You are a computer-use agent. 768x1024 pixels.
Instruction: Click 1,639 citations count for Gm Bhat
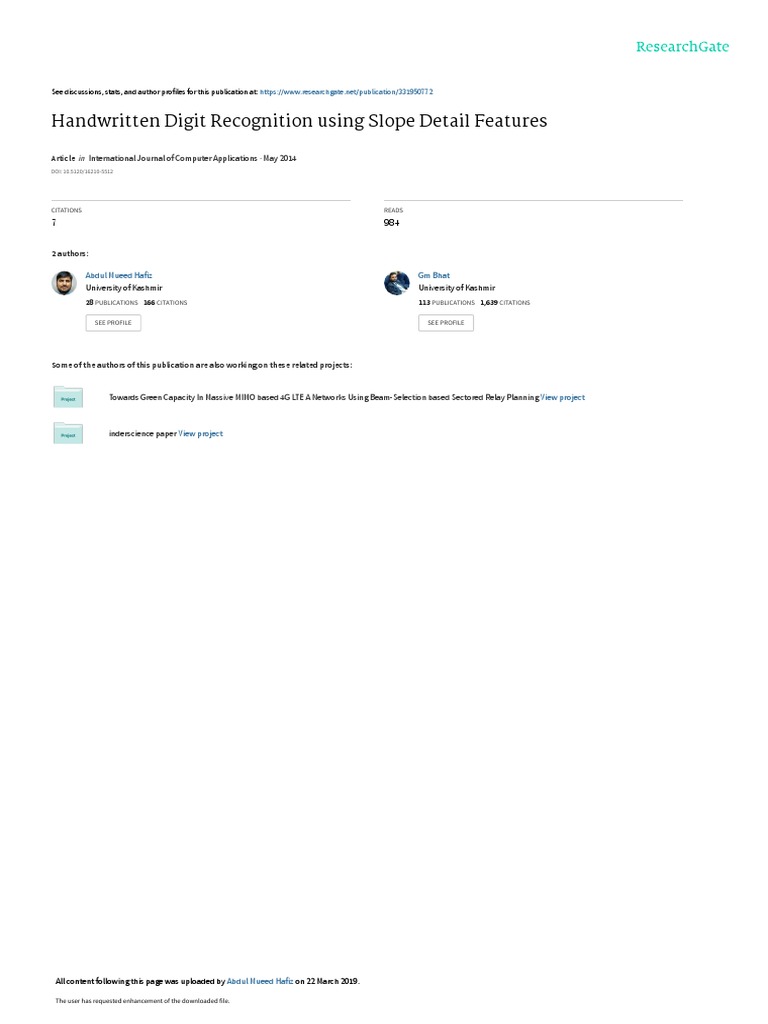click(505, 303)
